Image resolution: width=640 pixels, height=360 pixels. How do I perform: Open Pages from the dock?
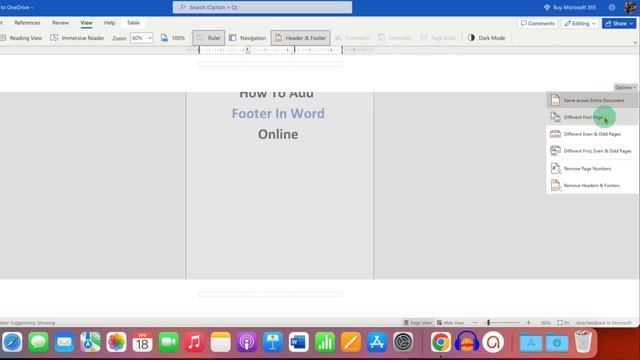click(351, 342)
